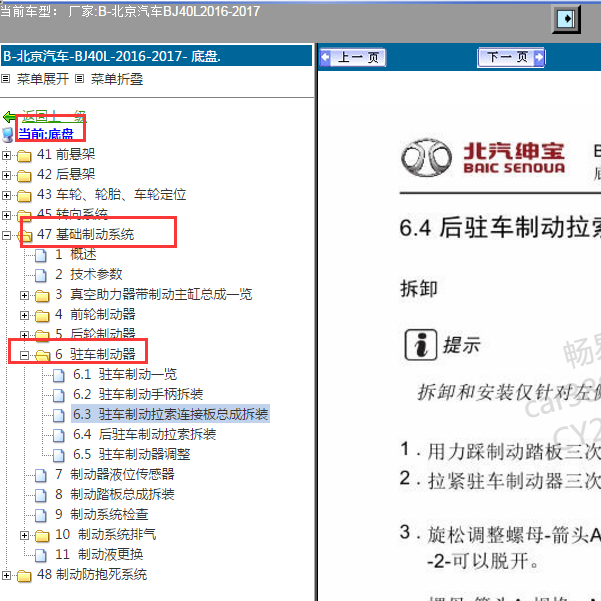Screen dimensions: 601x601
Task: Open 6.3 驻车制动拉索连接板总成拆装 page
Action: point(171,414)
